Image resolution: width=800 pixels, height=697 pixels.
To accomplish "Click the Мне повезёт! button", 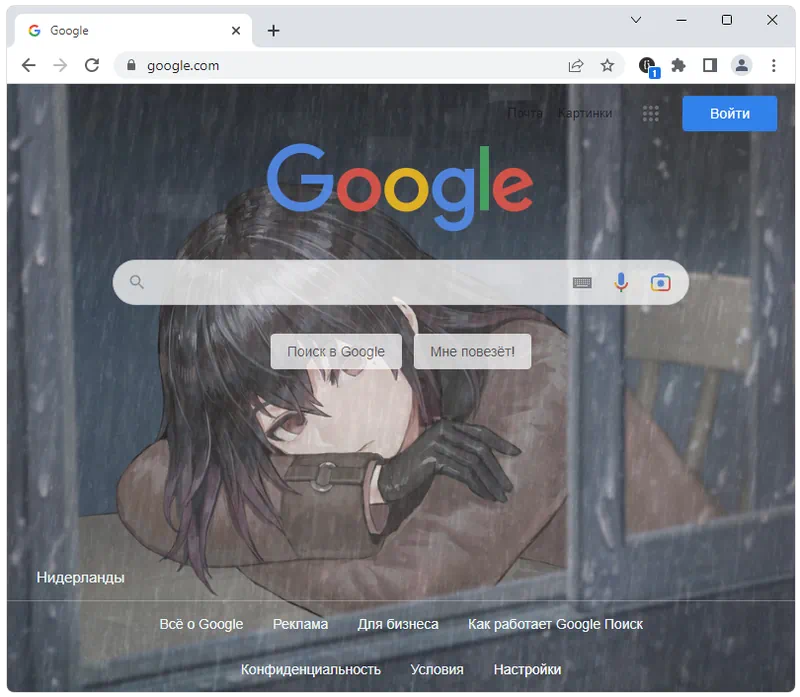I will tap(472, 352).
